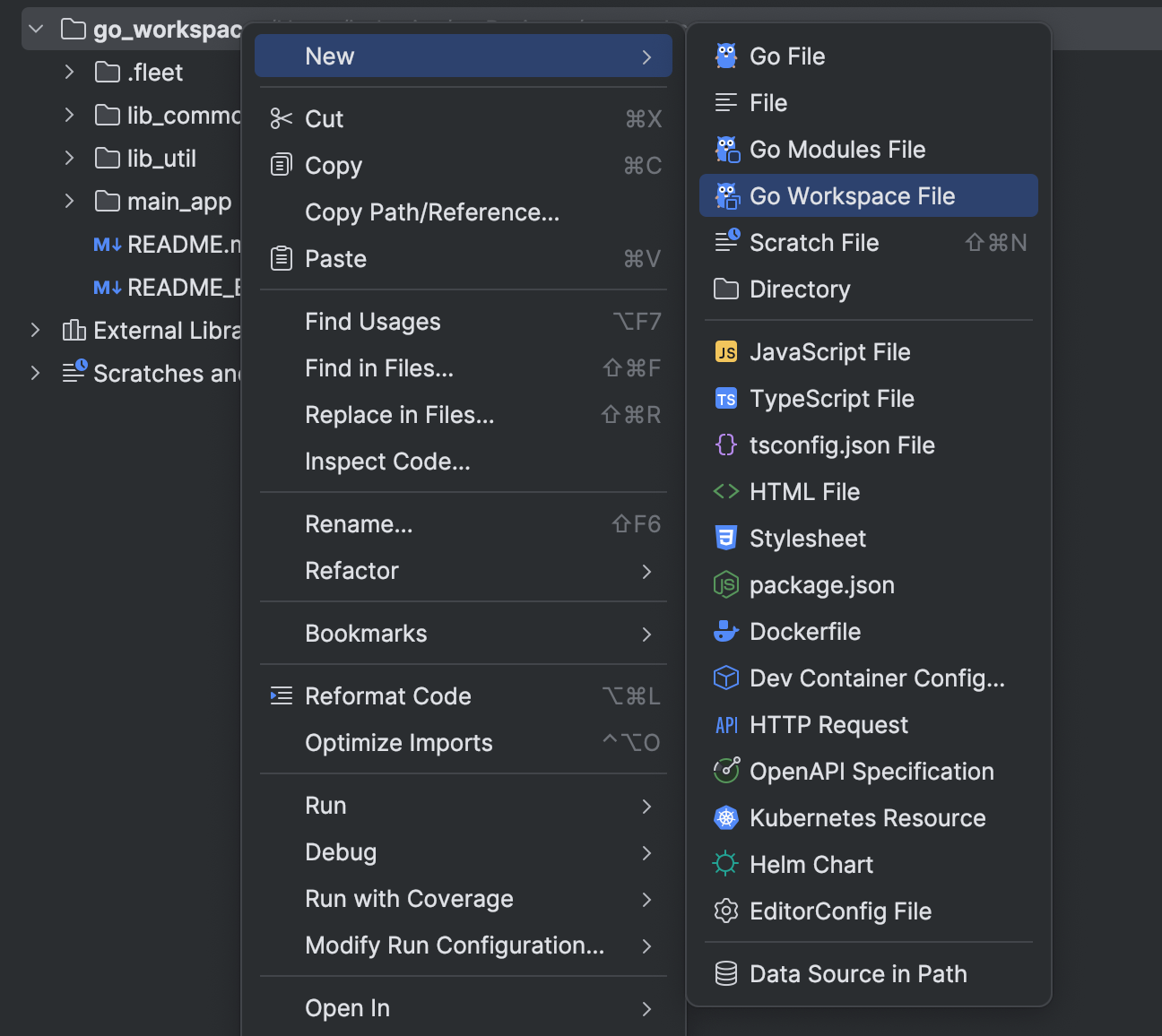Screen dimensions: 1162x1036
Task: Create a Scratch File
Action: click(813, 242)
